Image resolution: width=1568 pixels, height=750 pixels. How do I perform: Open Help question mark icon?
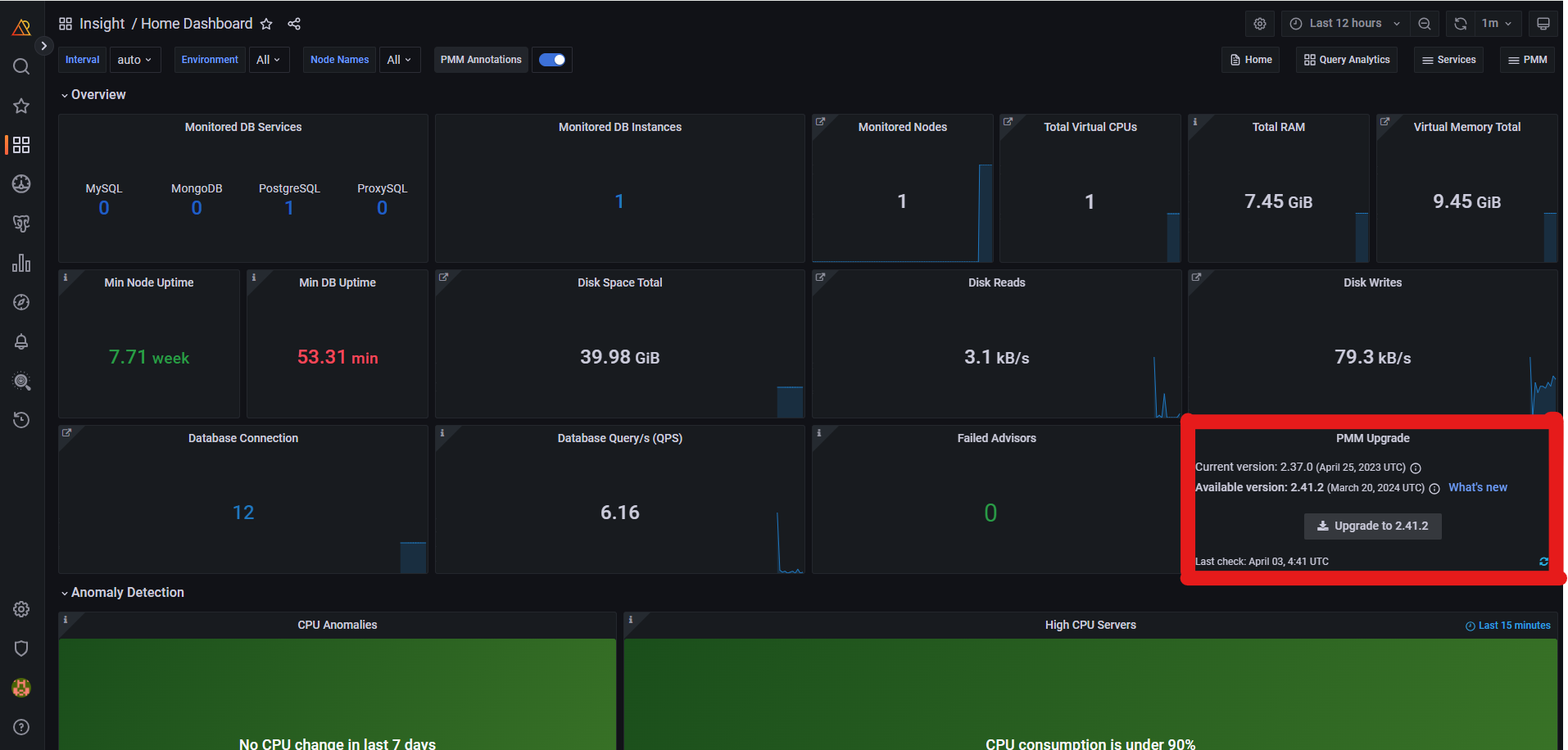tap(21, 727)
